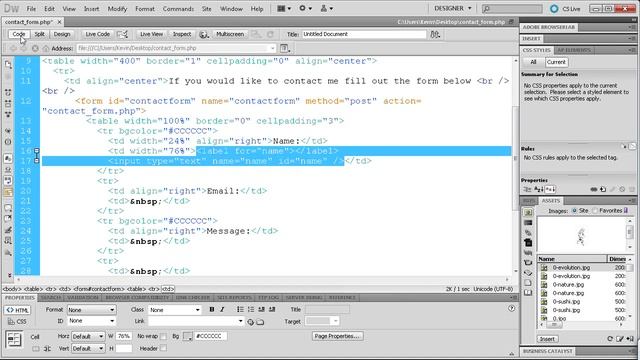
Task: Click the Edit asset icon in Assets
Action: (620, 339)
